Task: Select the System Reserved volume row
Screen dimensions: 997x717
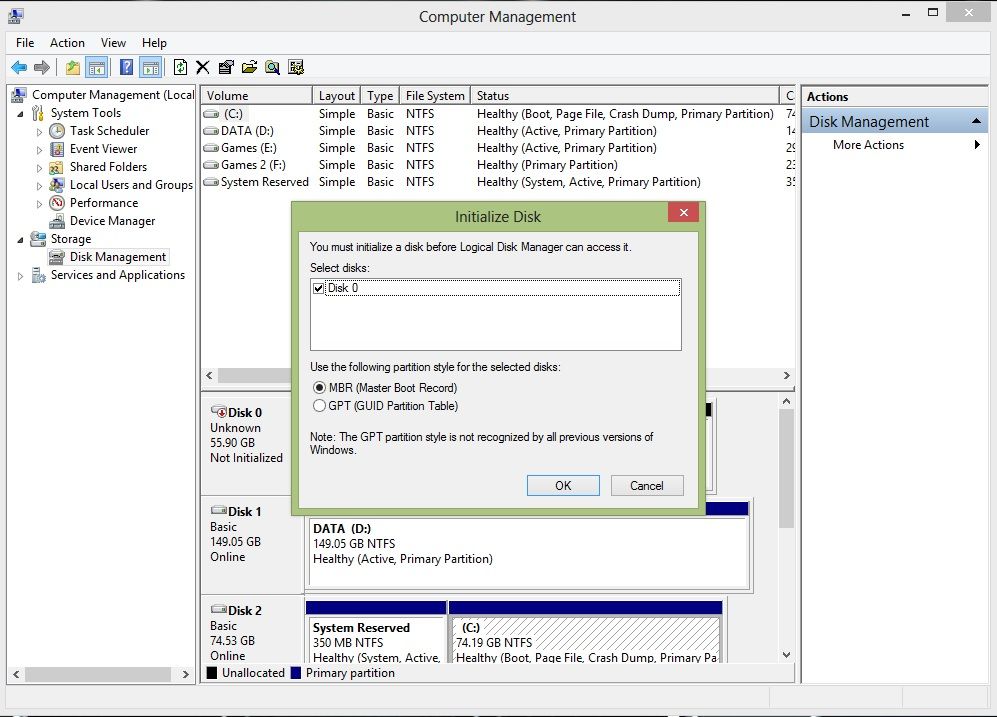Action: click(498, 182)
